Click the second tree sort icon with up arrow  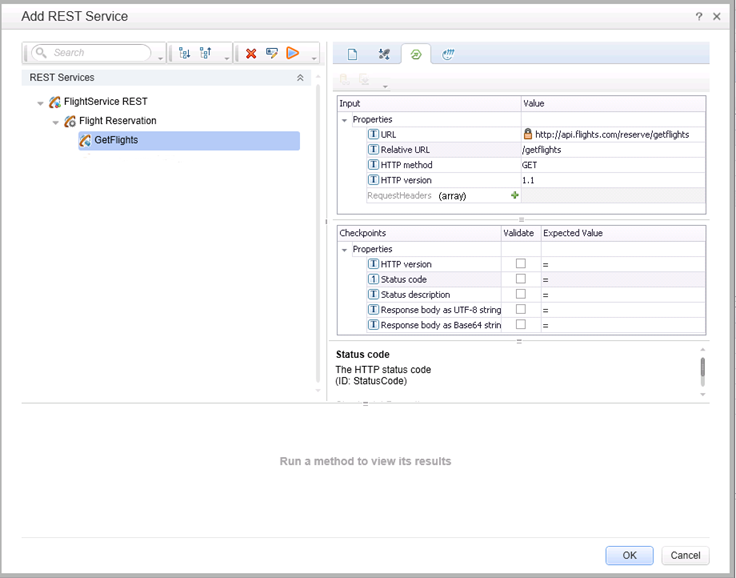click(x=206, y=53)
